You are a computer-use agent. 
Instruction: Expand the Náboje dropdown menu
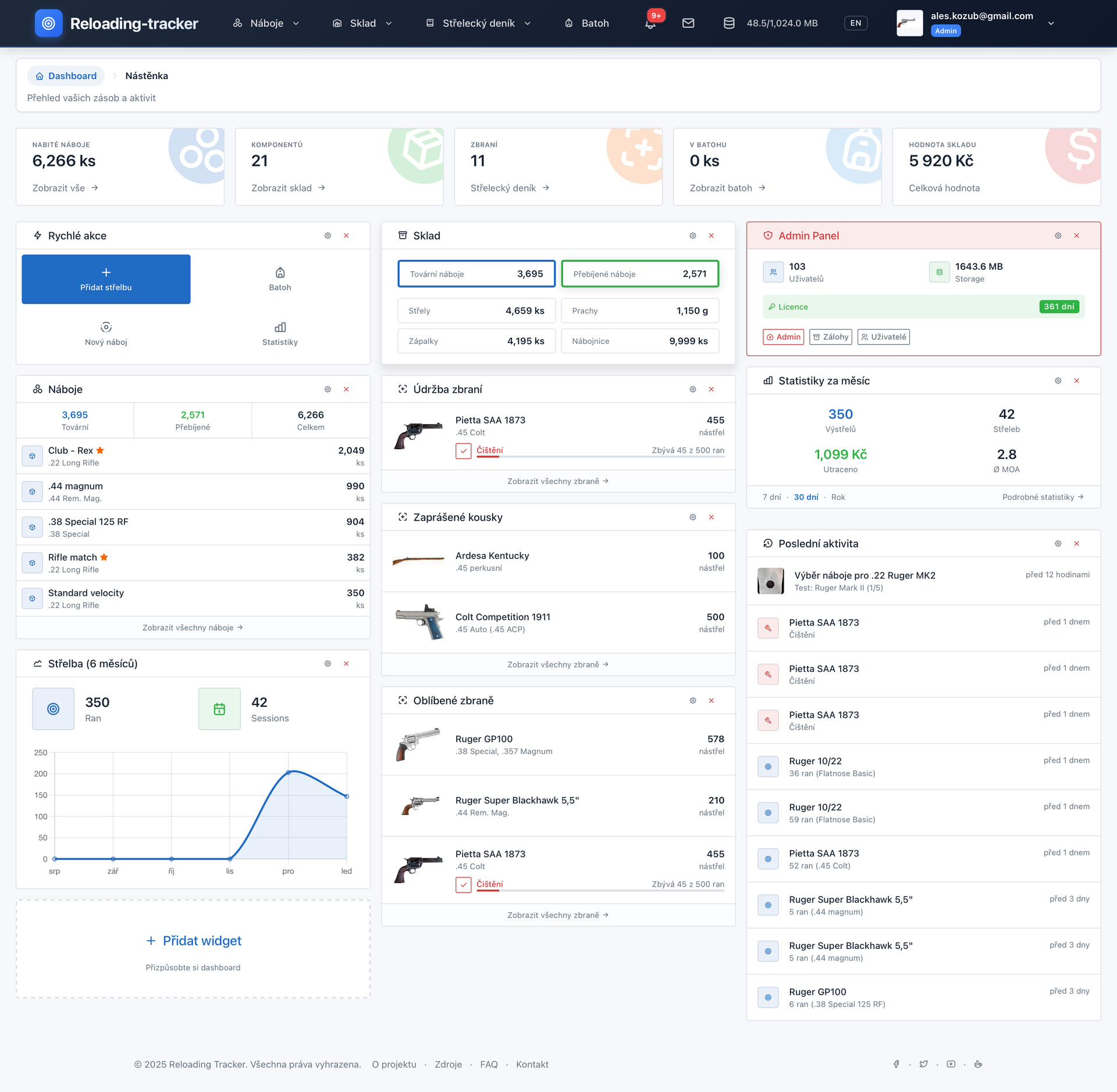[x=266, y=23]
